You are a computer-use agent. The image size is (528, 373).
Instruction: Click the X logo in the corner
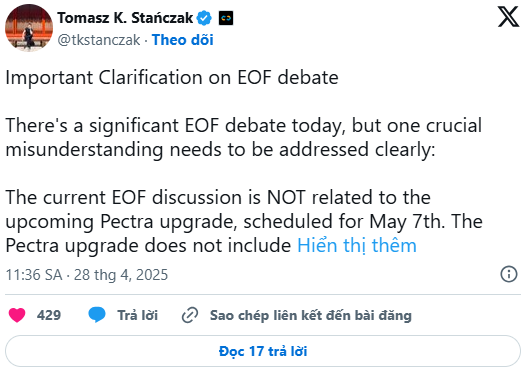tap(508, 17)
